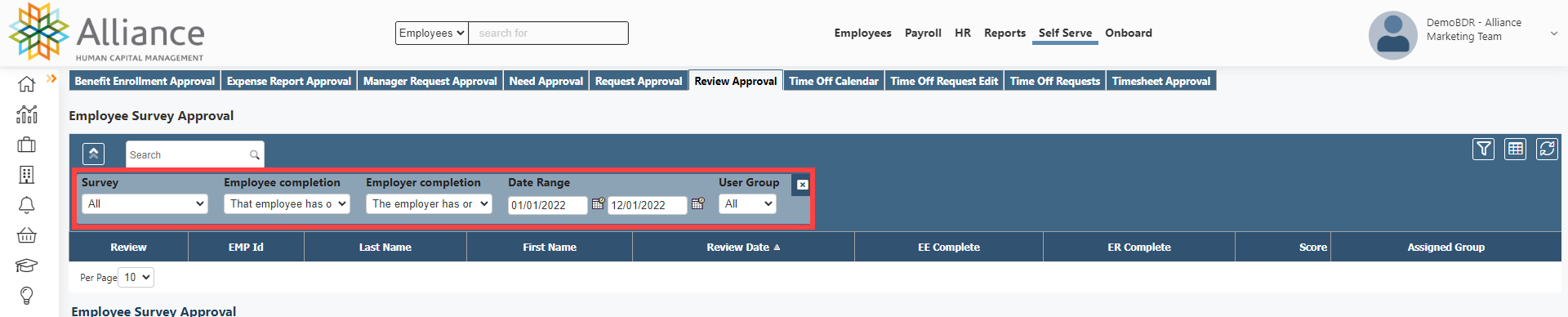Switch to Timesheet Approval tab

pos(1161,81)
